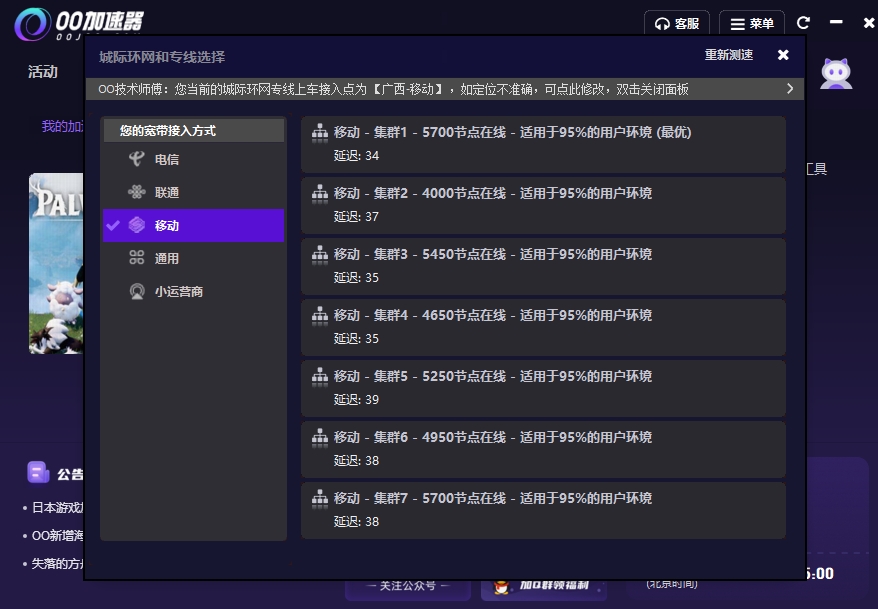Select 电信 broadband access type
The image size is (878, 609).
coord(194,160)
